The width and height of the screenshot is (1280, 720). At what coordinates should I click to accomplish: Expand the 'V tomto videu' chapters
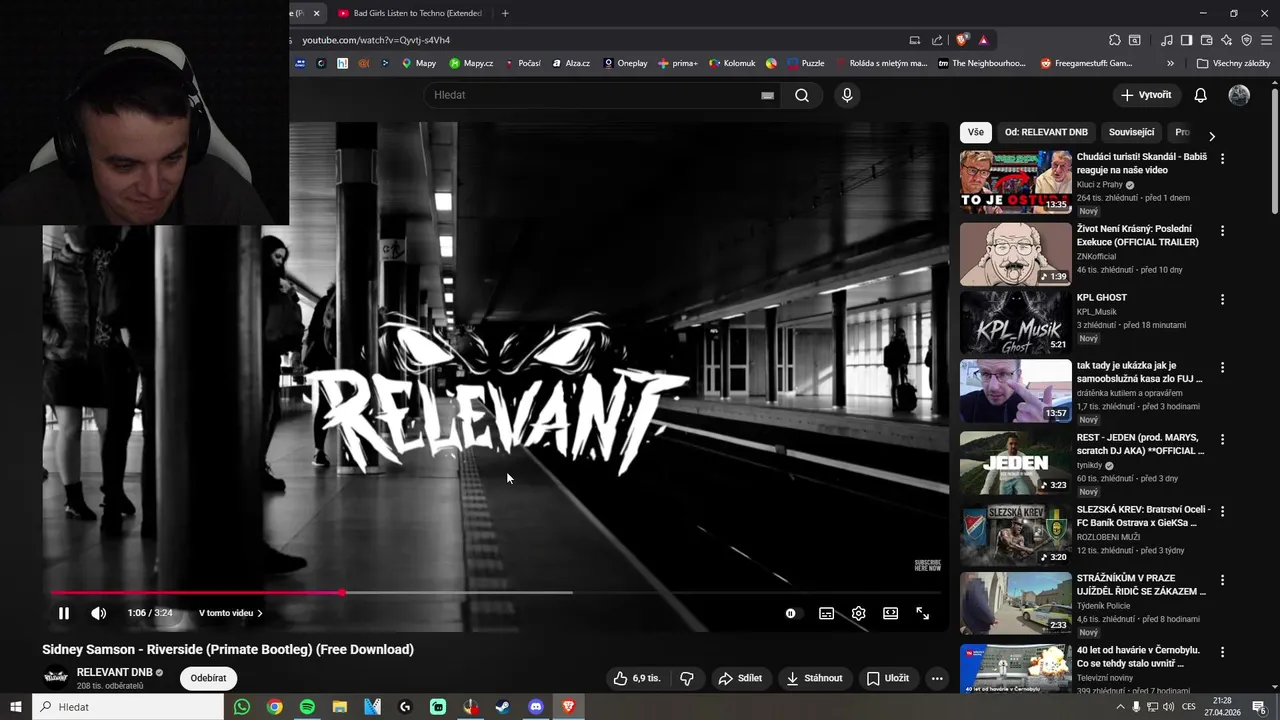231,613
